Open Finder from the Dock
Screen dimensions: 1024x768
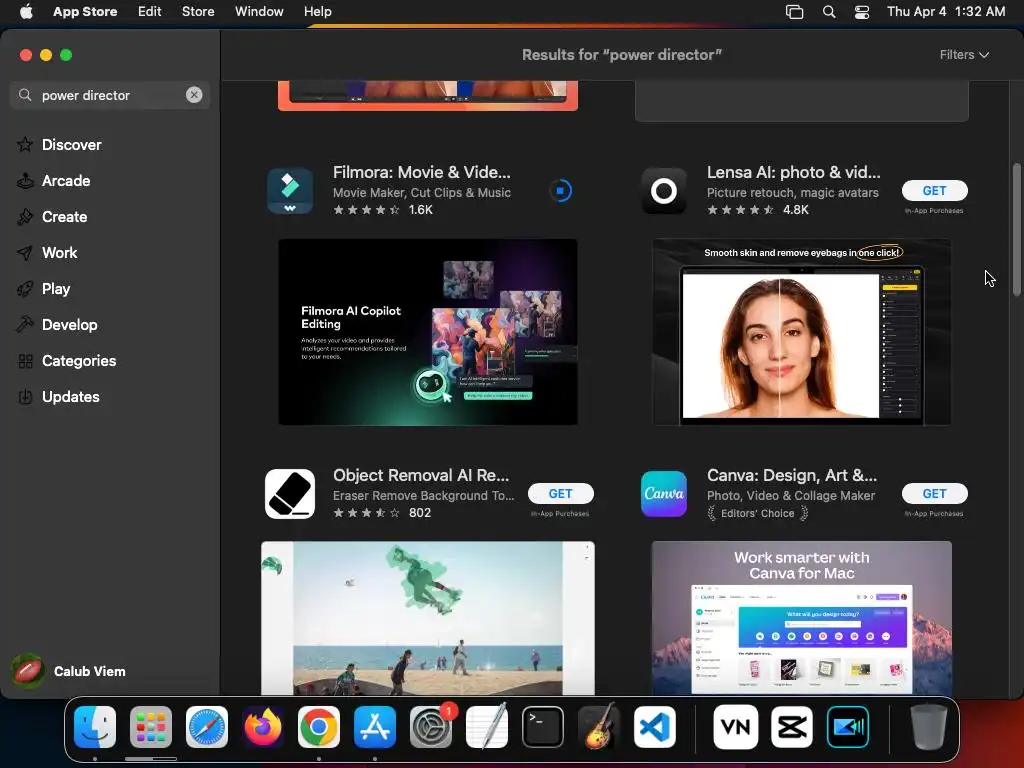95,727
